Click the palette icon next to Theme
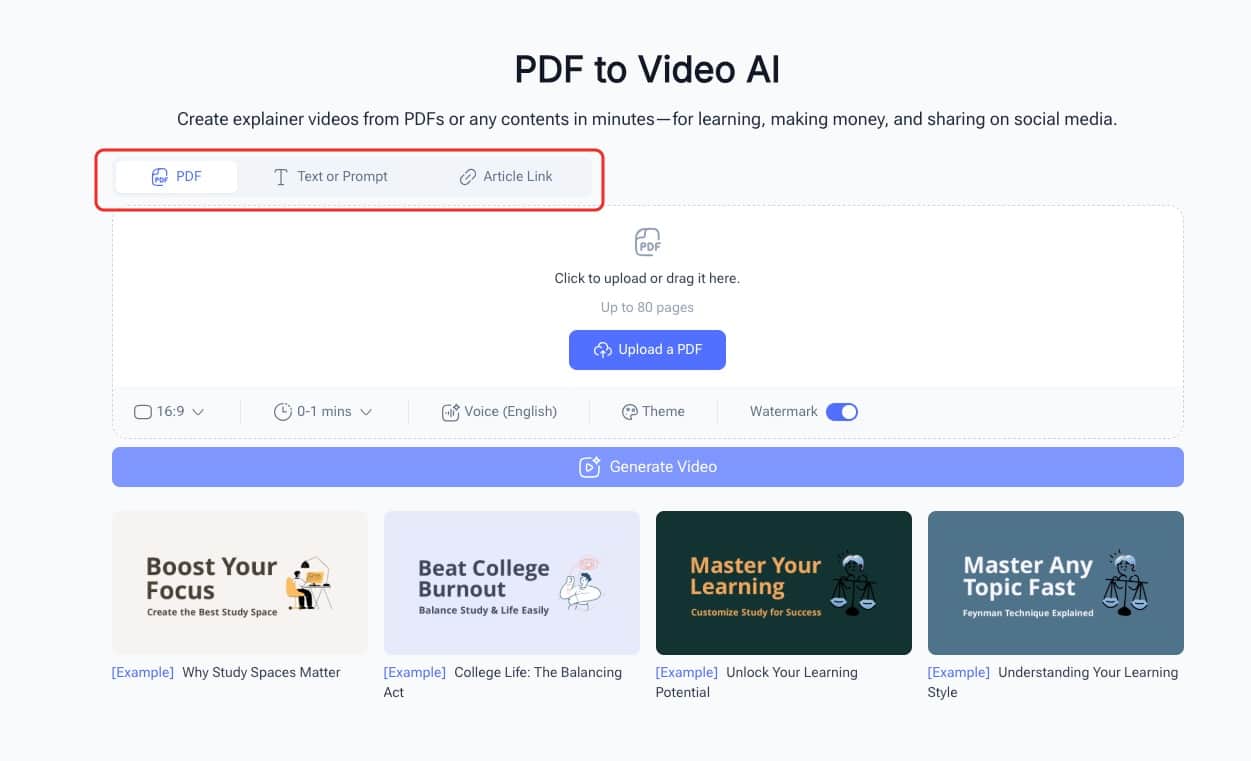 630,412
